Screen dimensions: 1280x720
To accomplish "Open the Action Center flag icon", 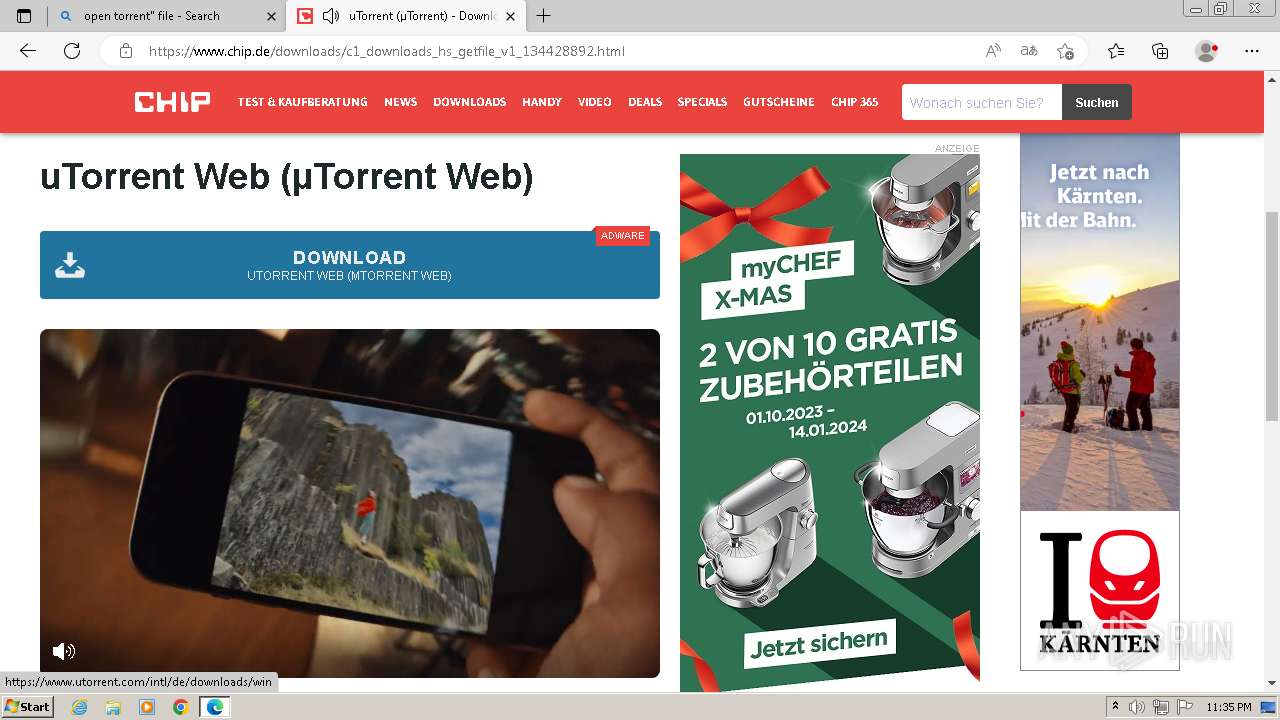I will 1185,707.
